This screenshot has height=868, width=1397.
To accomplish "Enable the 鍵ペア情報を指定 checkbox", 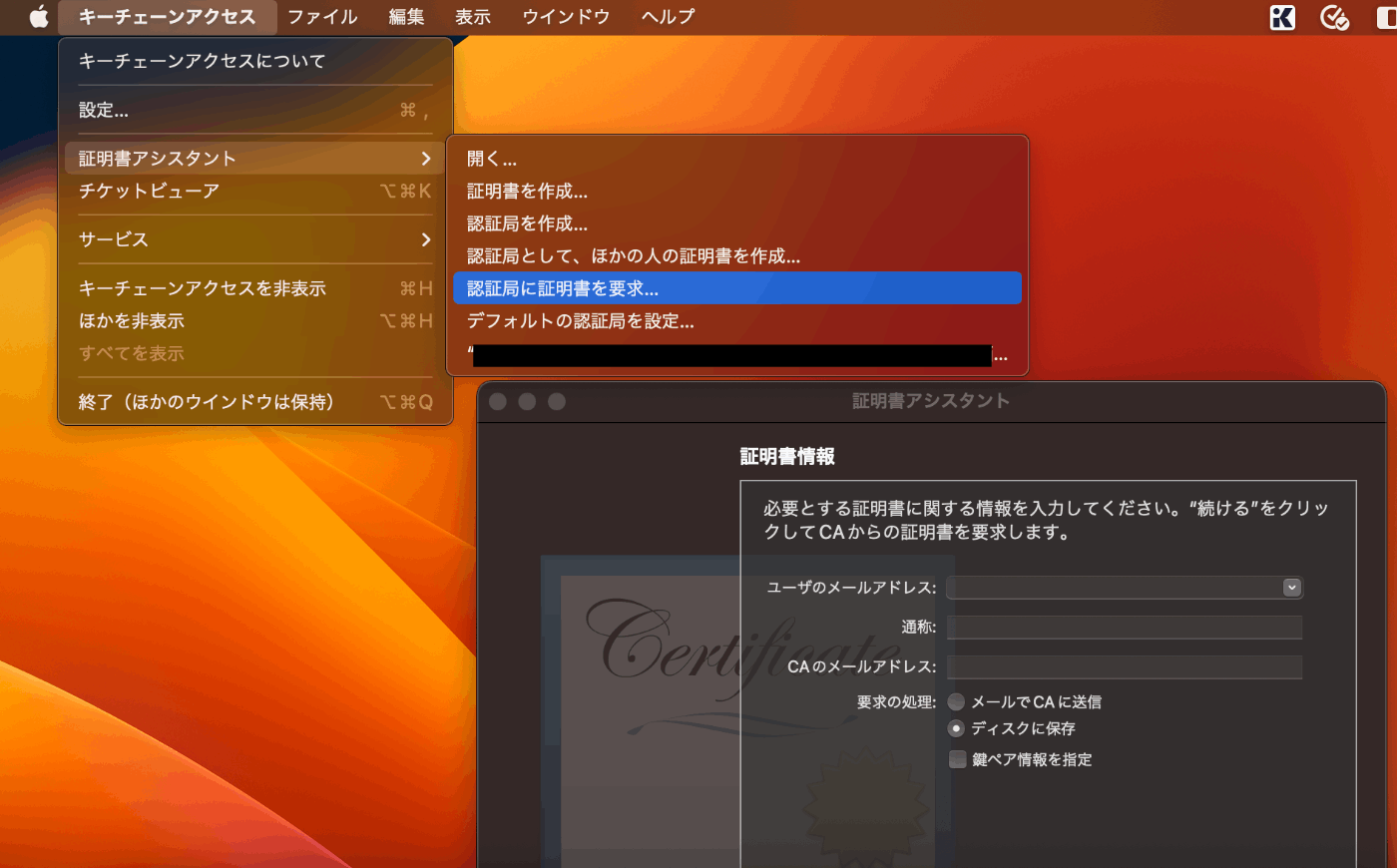I will 958,760.
